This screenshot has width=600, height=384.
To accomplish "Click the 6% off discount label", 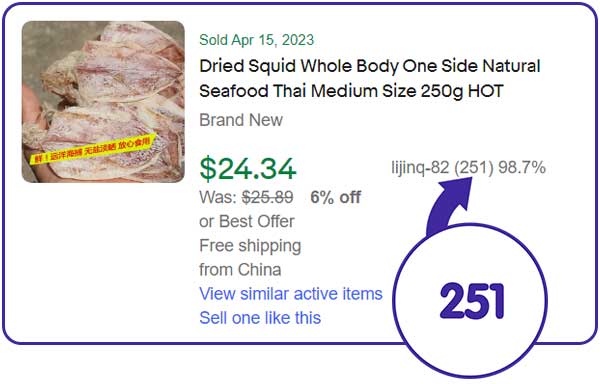I will pos(336,197).
